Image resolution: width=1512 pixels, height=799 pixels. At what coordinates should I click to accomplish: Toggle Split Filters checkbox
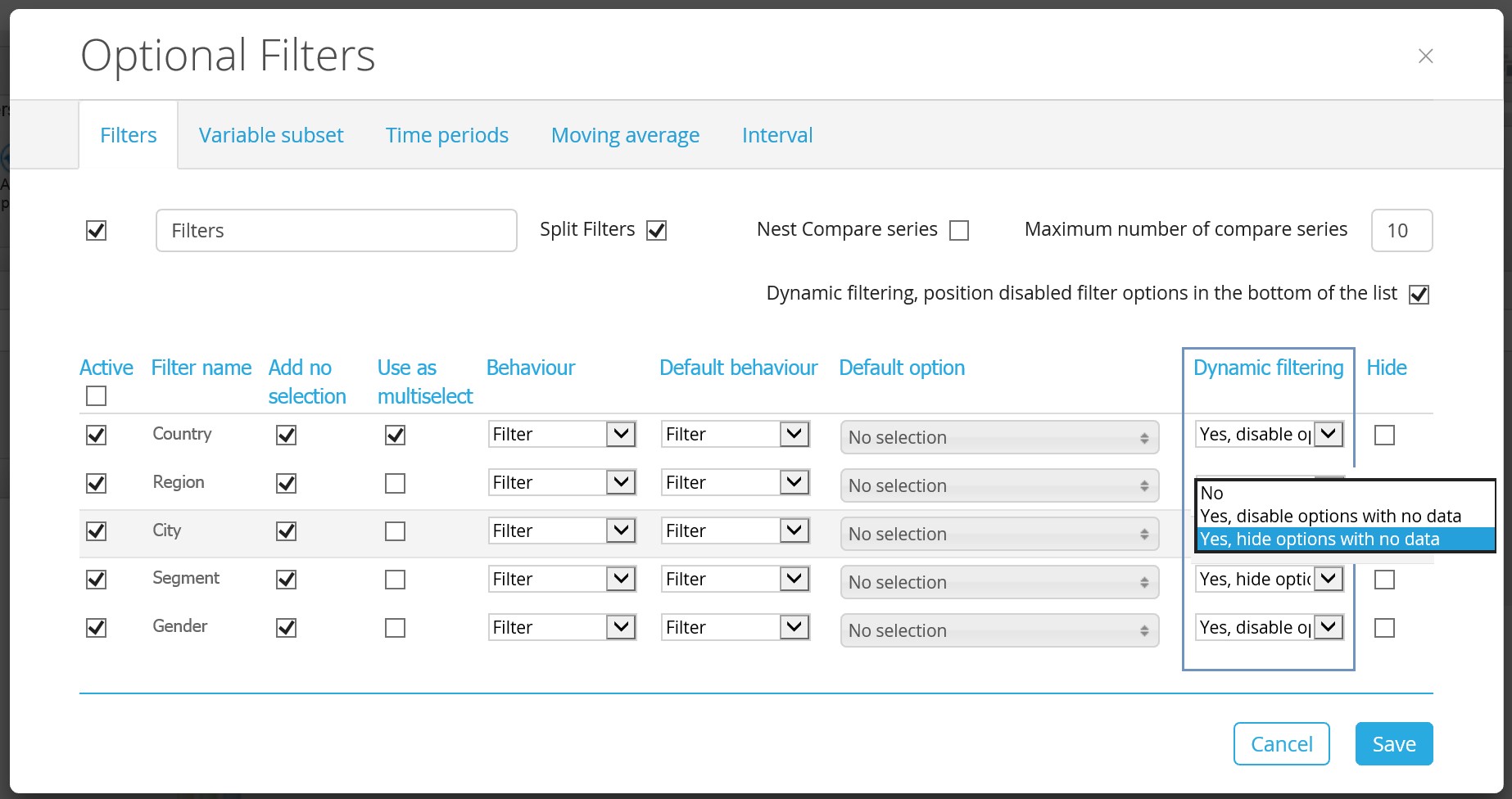[x=656, y=231]
